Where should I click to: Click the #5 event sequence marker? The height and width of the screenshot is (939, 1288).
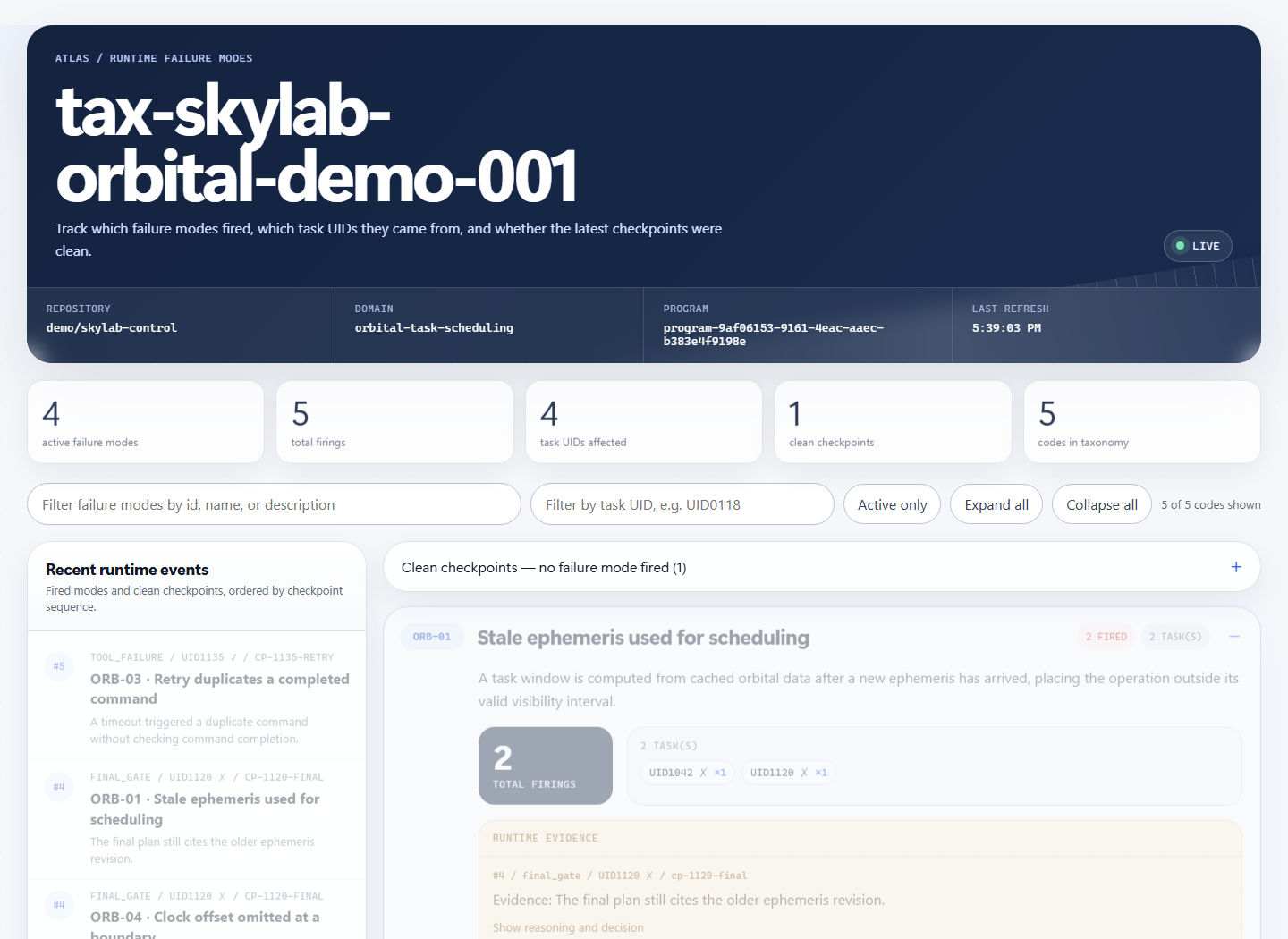pos(59,666)
